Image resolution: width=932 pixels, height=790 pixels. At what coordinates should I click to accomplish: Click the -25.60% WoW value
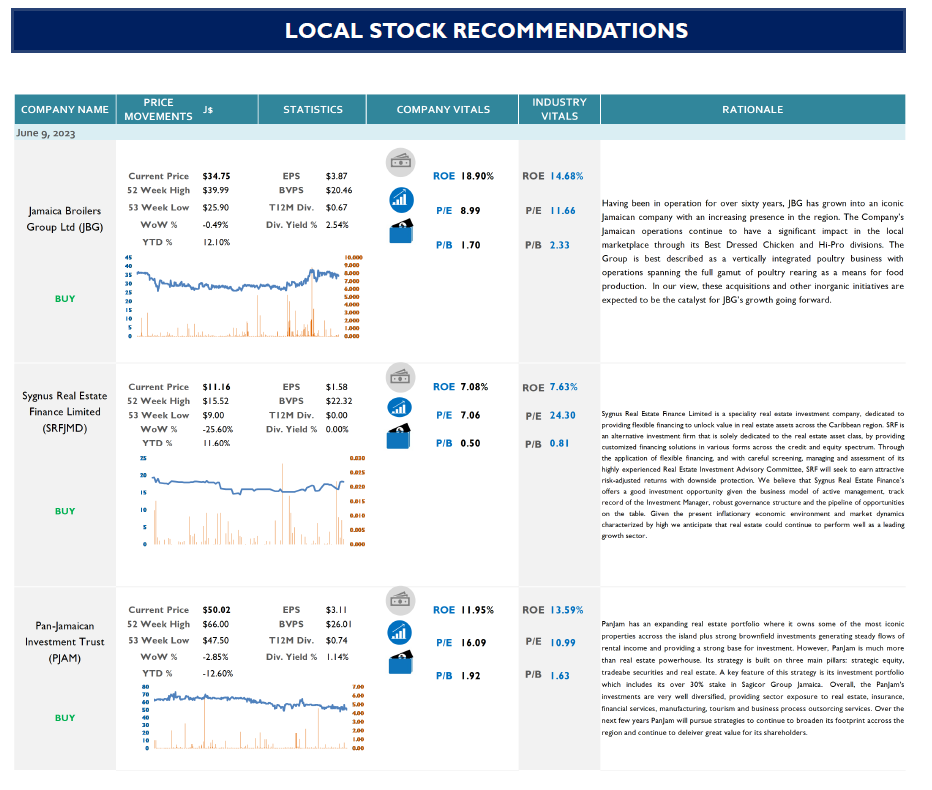click(x=218, y=429)
